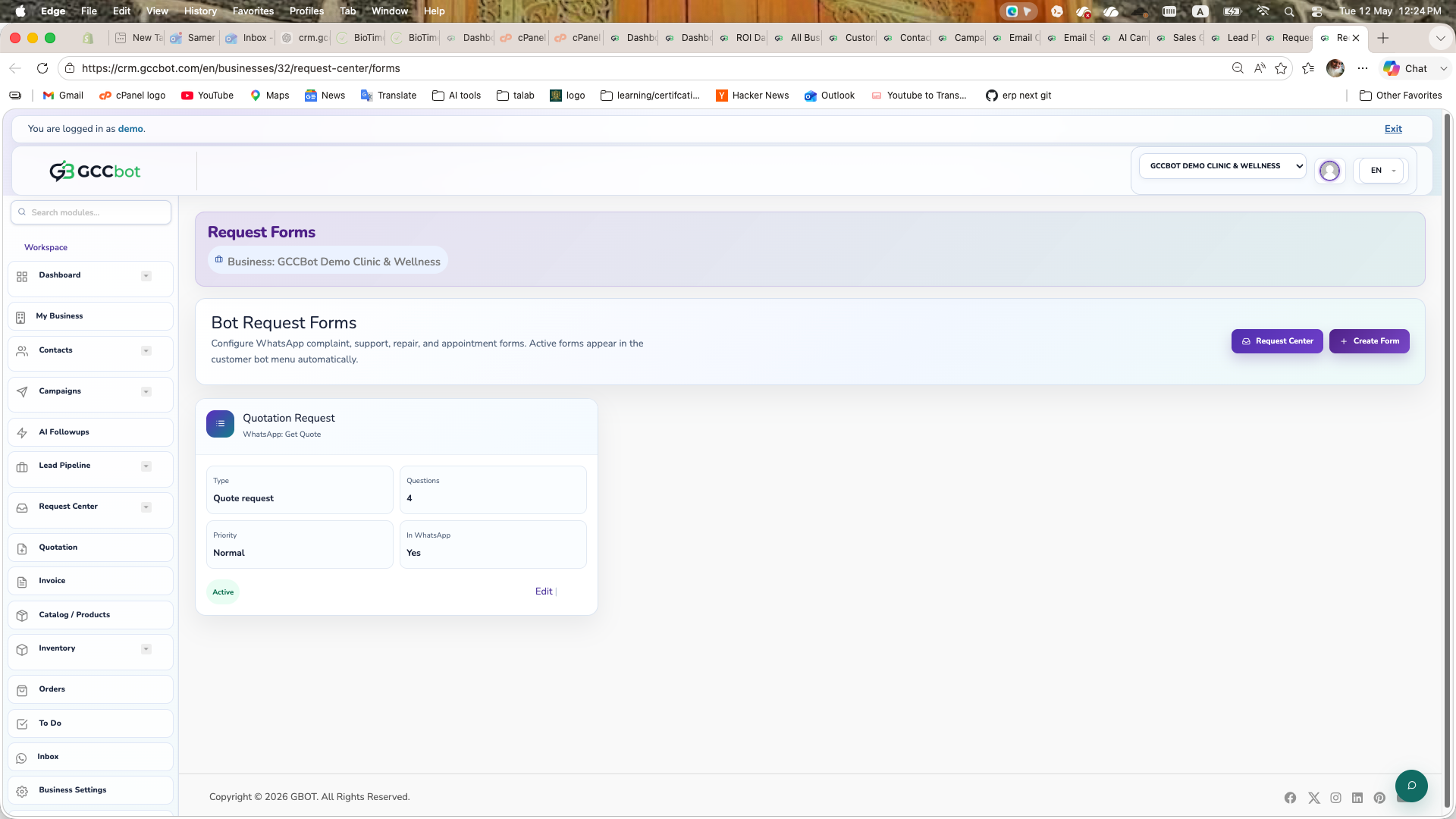This screenshot has height=819, width=1456.
Task: Open the Dashboard sidebar icon
Action: [22, 277]
